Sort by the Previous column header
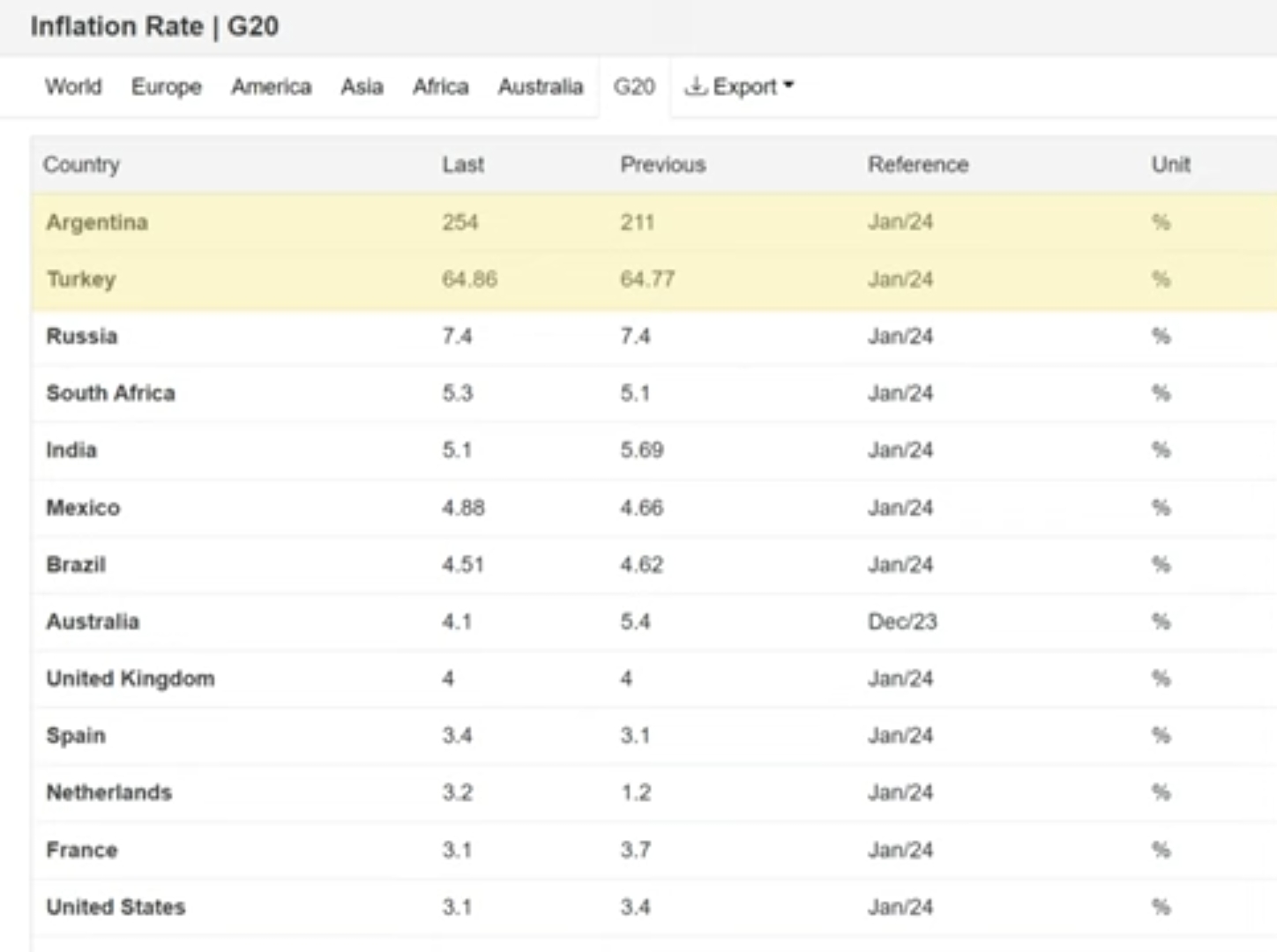The height and width of the screenshot is (952, 1277). tap(663, 165)
